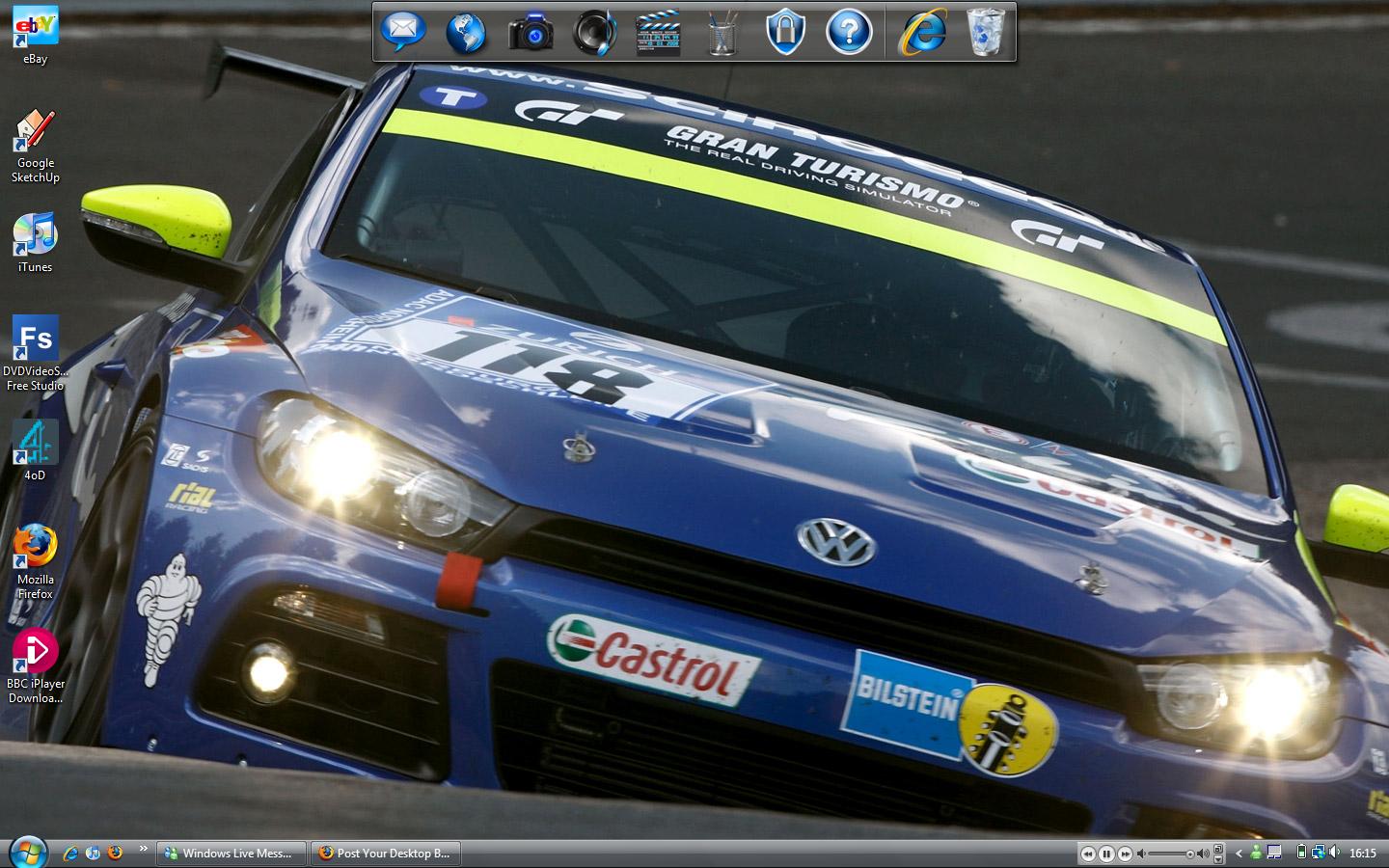Open Google SketchUp desktop icon
1389x868 pixels.
(36, 147)
